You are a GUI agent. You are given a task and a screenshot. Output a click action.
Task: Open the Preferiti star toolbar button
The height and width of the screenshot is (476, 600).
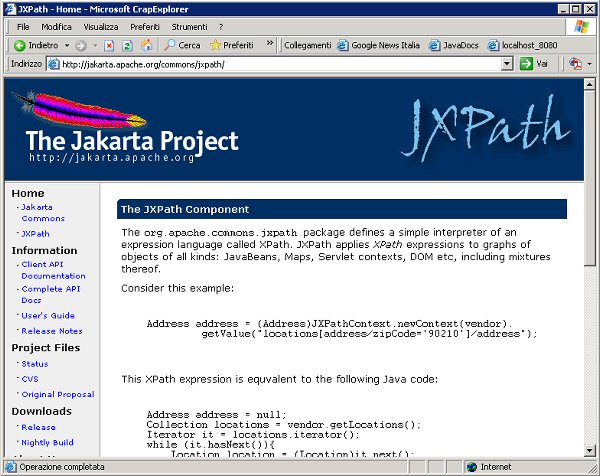(x=232, y=45)
